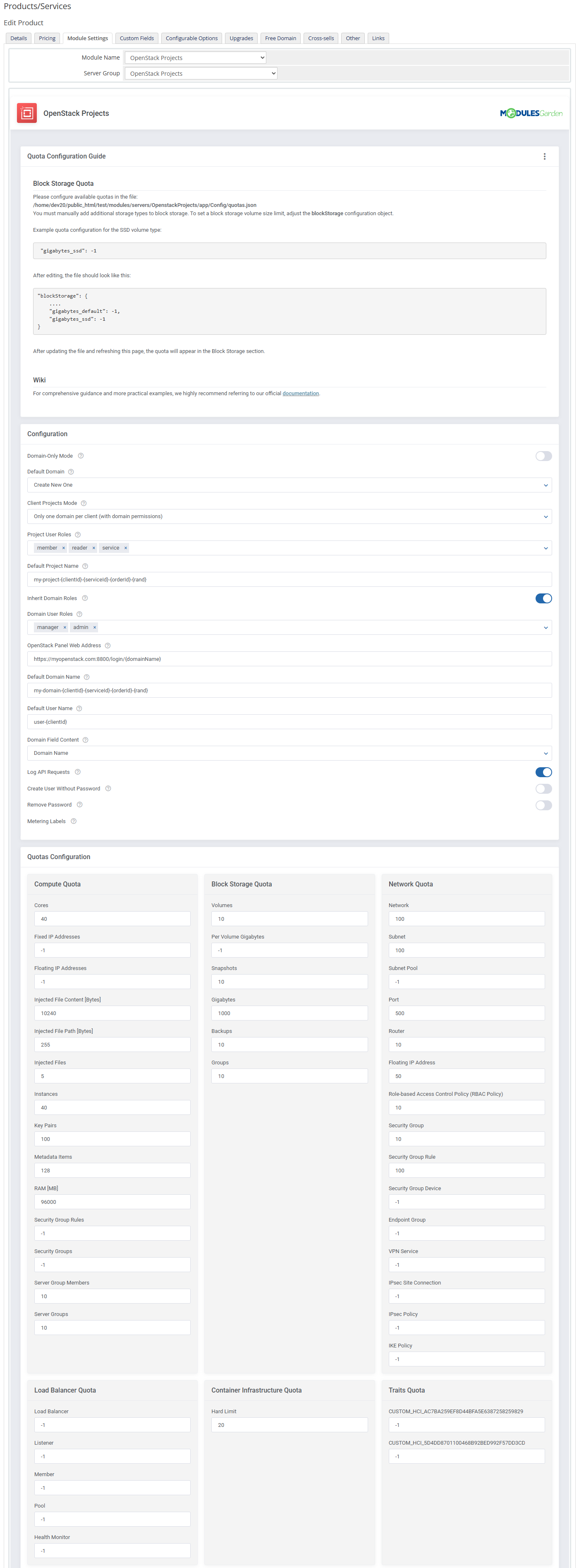Open the Module Name dropdown
Screen dimensions: 579x1568
[195, 58]
